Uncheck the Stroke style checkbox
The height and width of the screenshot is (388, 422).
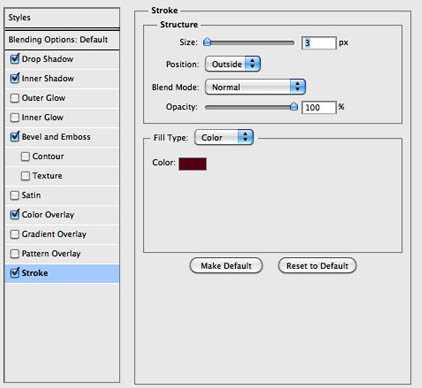point(14,273)
